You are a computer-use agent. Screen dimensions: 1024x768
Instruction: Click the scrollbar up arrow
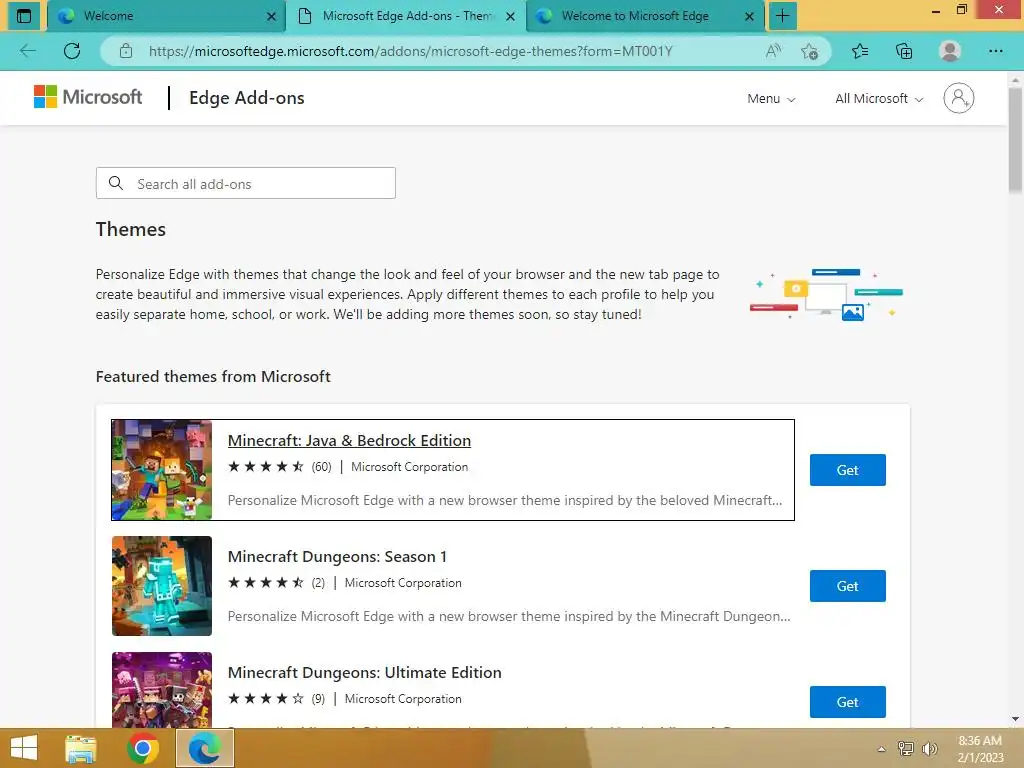1015,79
